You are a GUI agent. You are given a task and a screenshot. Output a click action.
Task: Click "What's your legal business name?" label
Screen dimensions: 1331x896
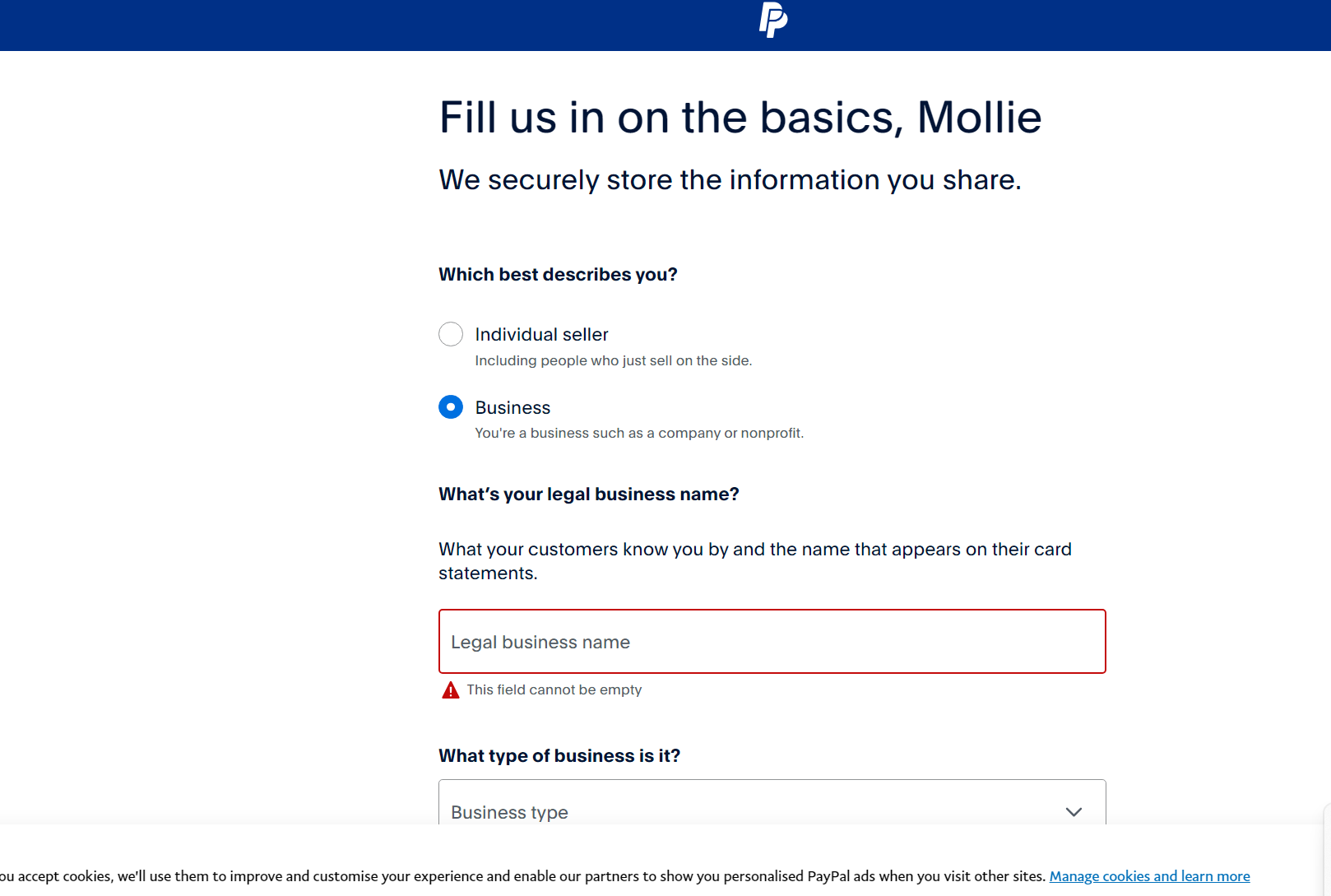[588, 494]
